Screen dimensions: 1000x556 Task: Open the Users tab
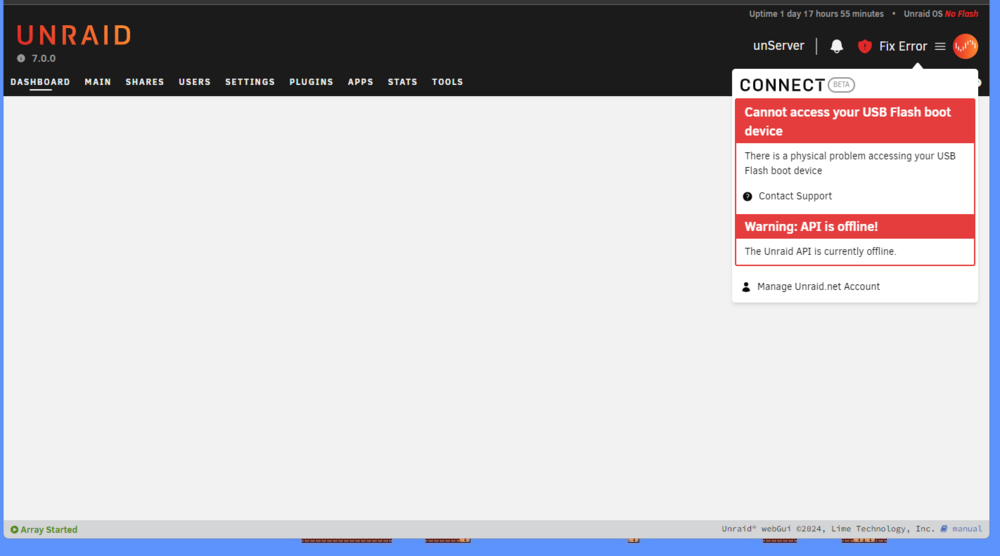tap(195, 82)
